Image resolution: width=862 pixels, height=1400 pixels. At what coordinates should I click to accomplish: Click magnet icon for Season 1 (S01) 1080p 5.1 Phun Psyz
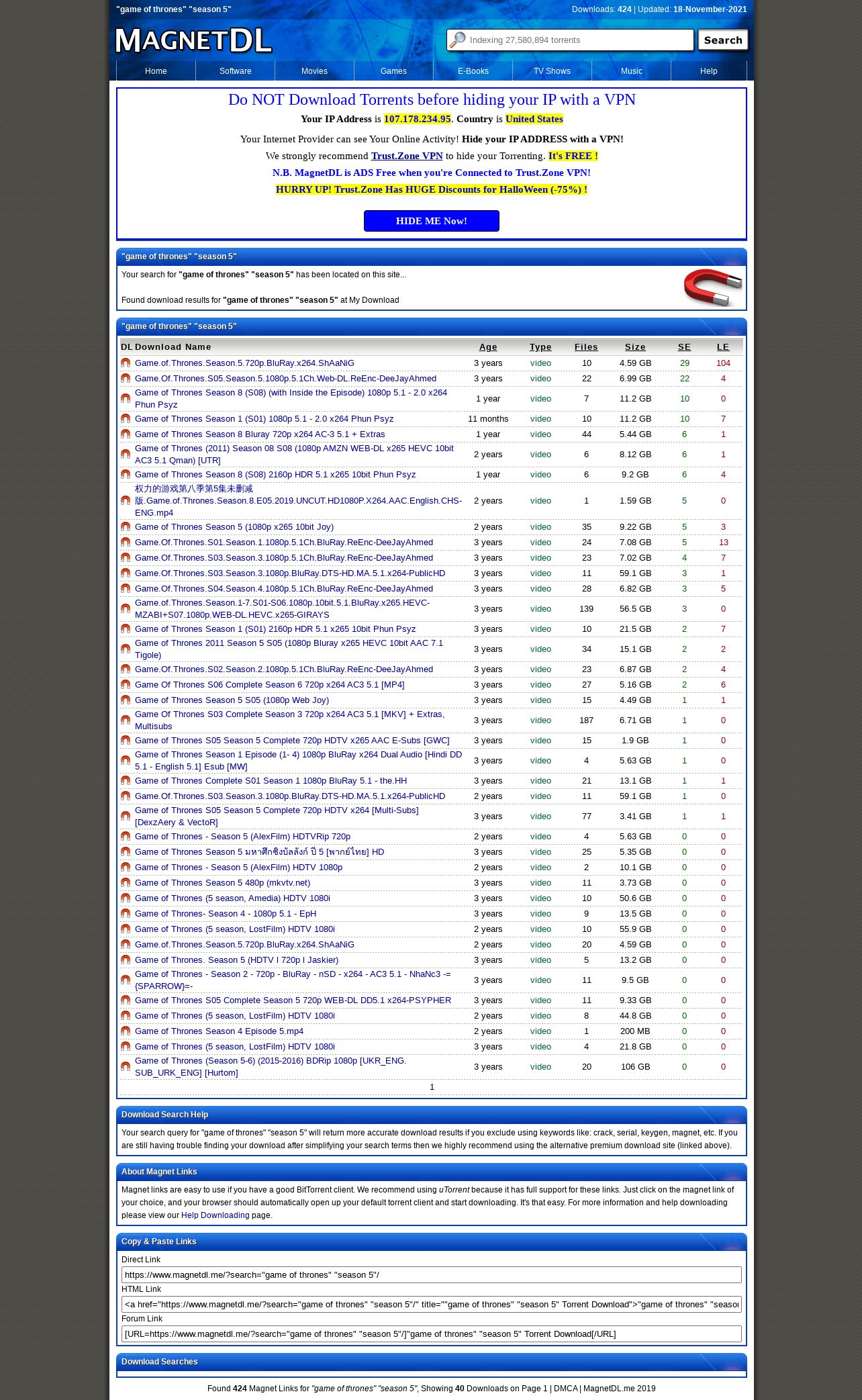point(126,419)
